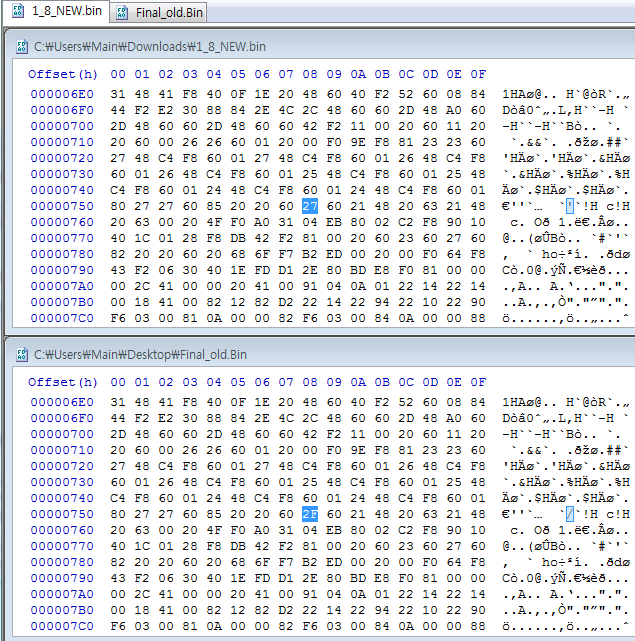Image resolution: width=635 pixels, height=641 pixels.
Task: Click column header 0A in Final_old.Bin window
Action: (358, 382)
